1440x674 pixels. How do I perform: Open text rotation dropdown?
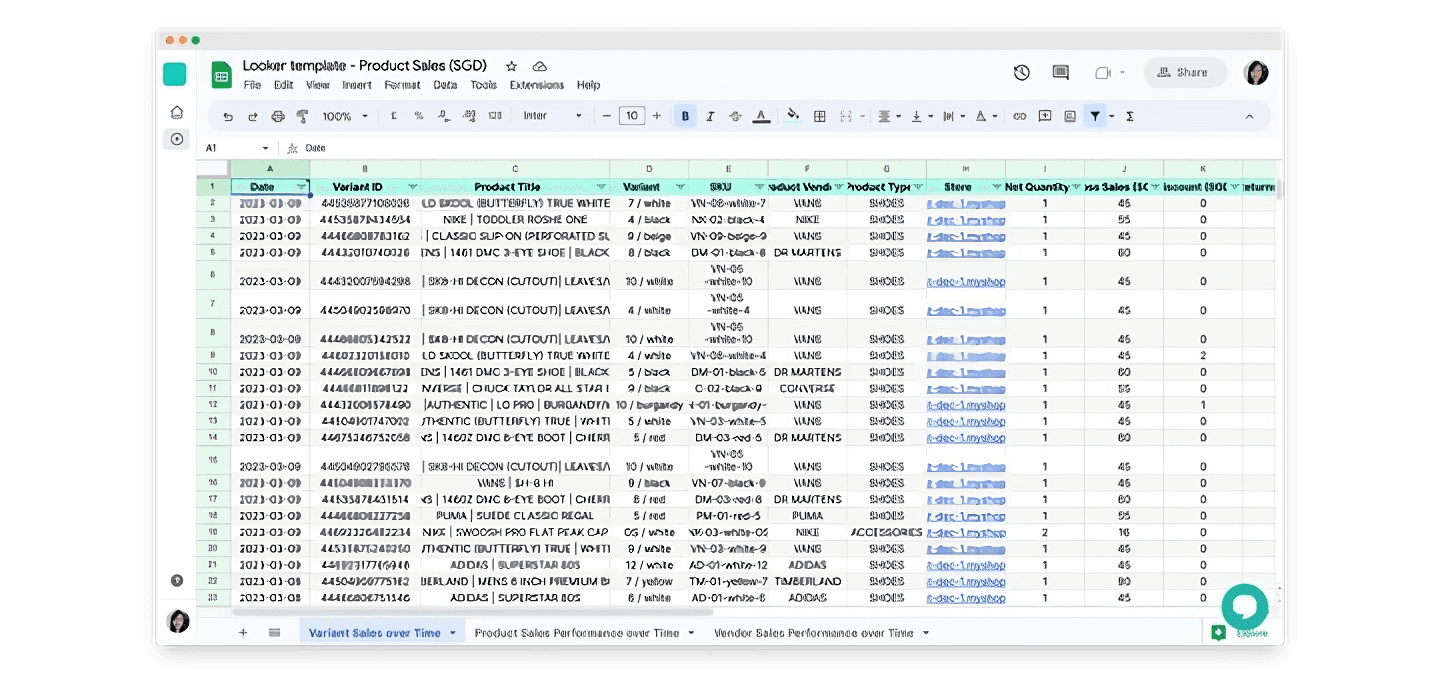(986, 116)
